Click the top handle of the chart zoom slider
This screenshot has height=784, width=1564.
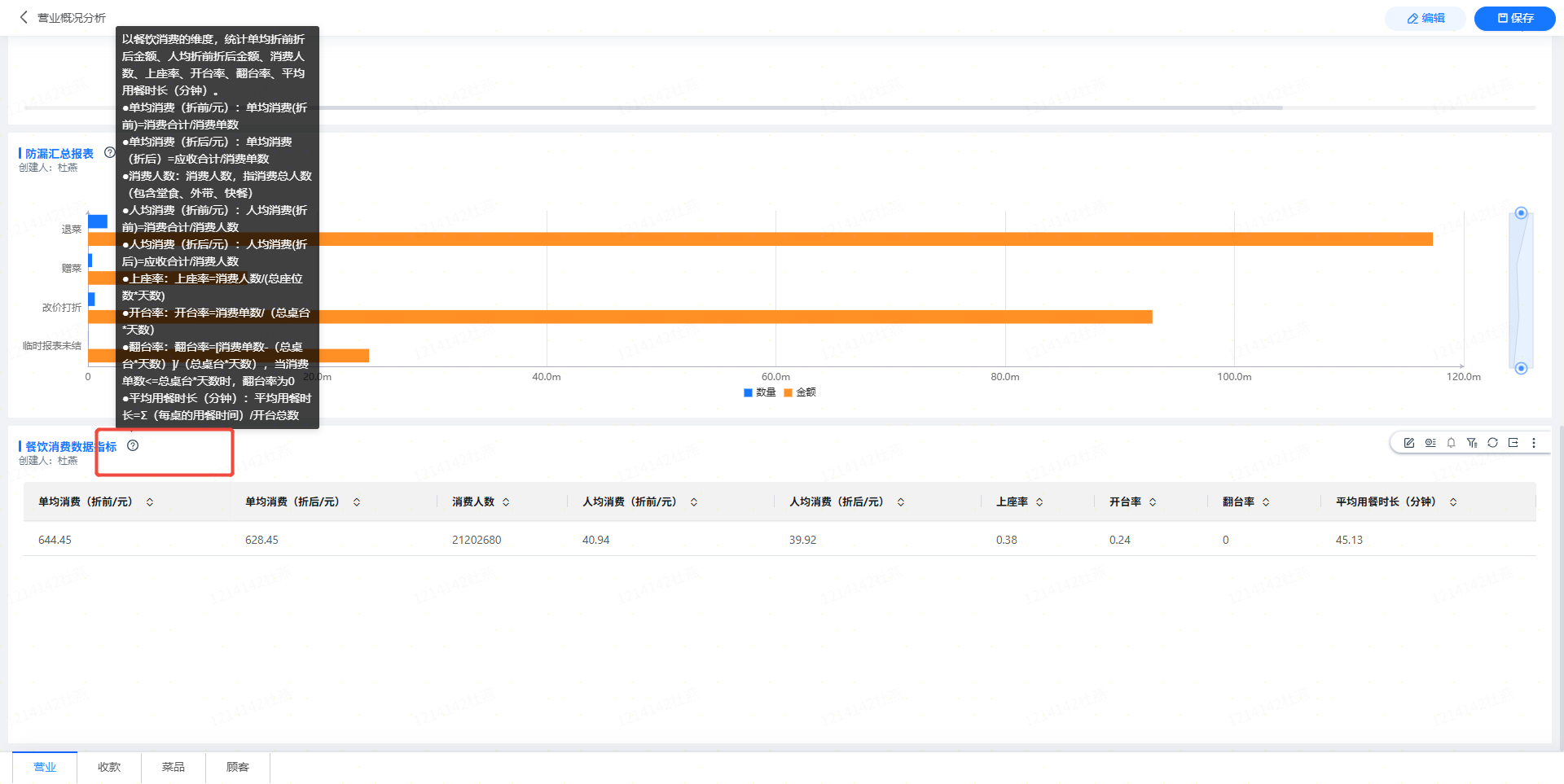pyautogui.click(x=1521, y=213)
